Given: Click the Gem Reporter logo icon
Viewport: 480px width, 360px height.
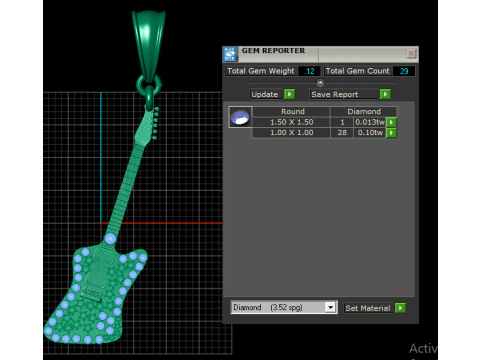Looking at the screenshot, I should click(230, 54).
